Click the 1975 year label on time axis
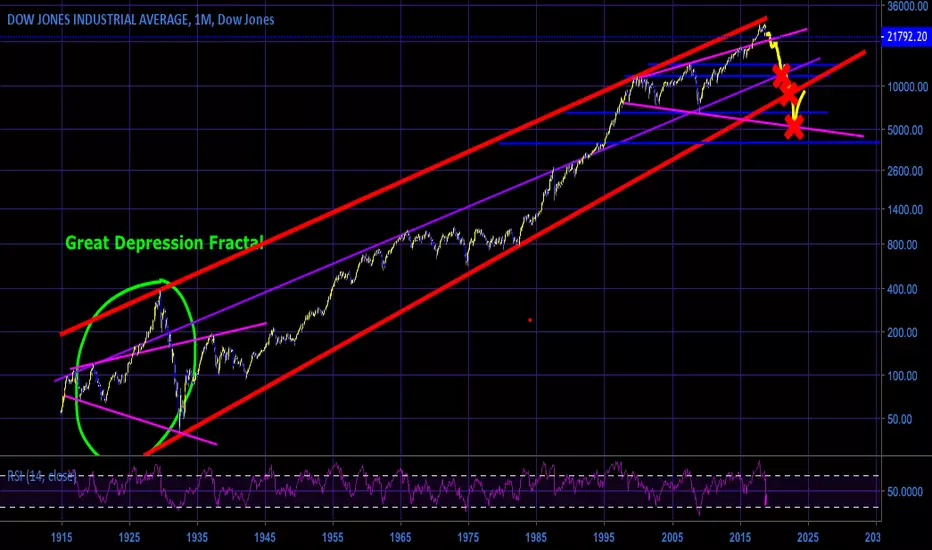The width and height of the screenshot is (932, 550). 468,538
